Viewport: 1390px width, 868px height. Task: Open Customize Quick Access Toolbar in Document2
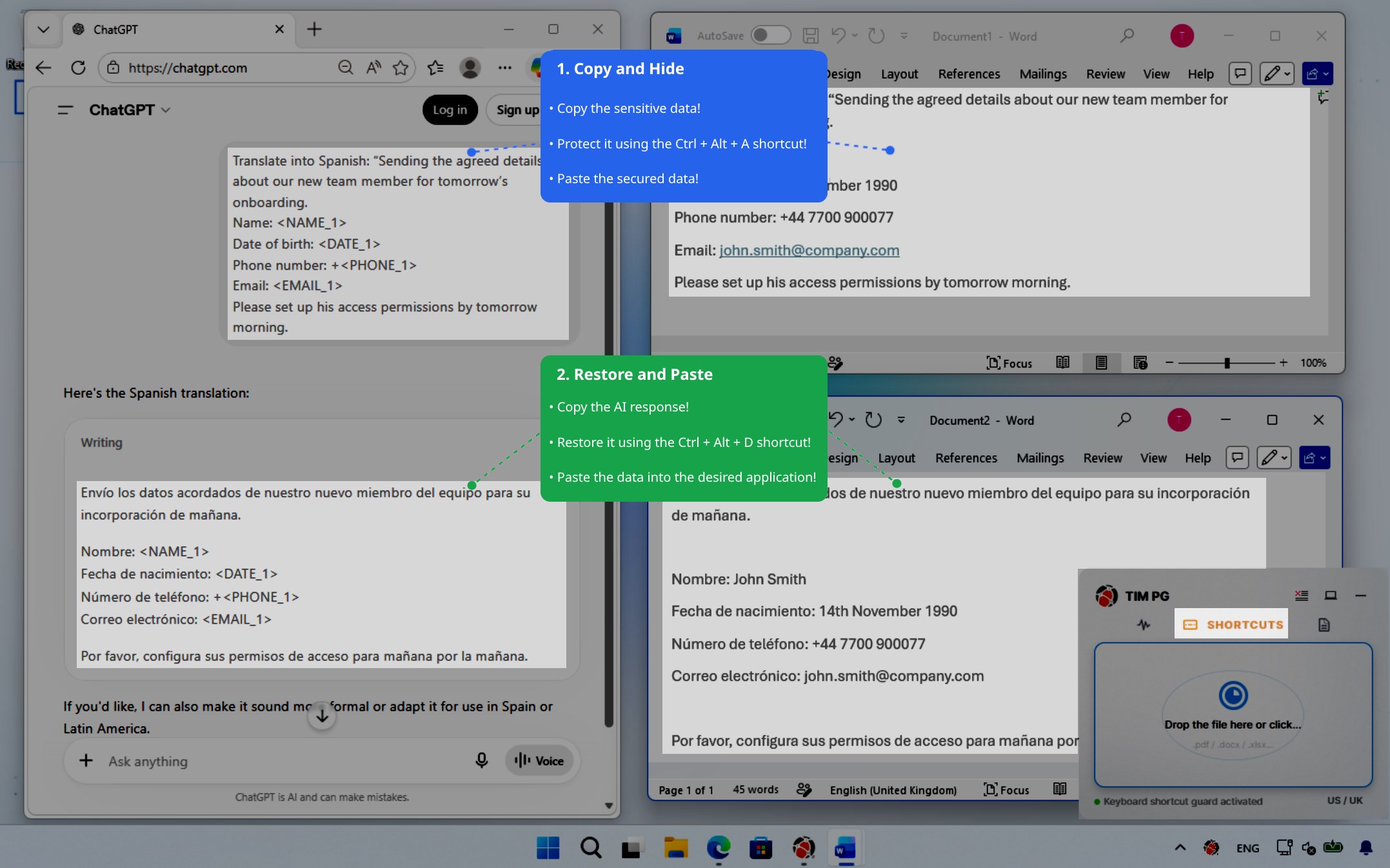pos(901,420)
